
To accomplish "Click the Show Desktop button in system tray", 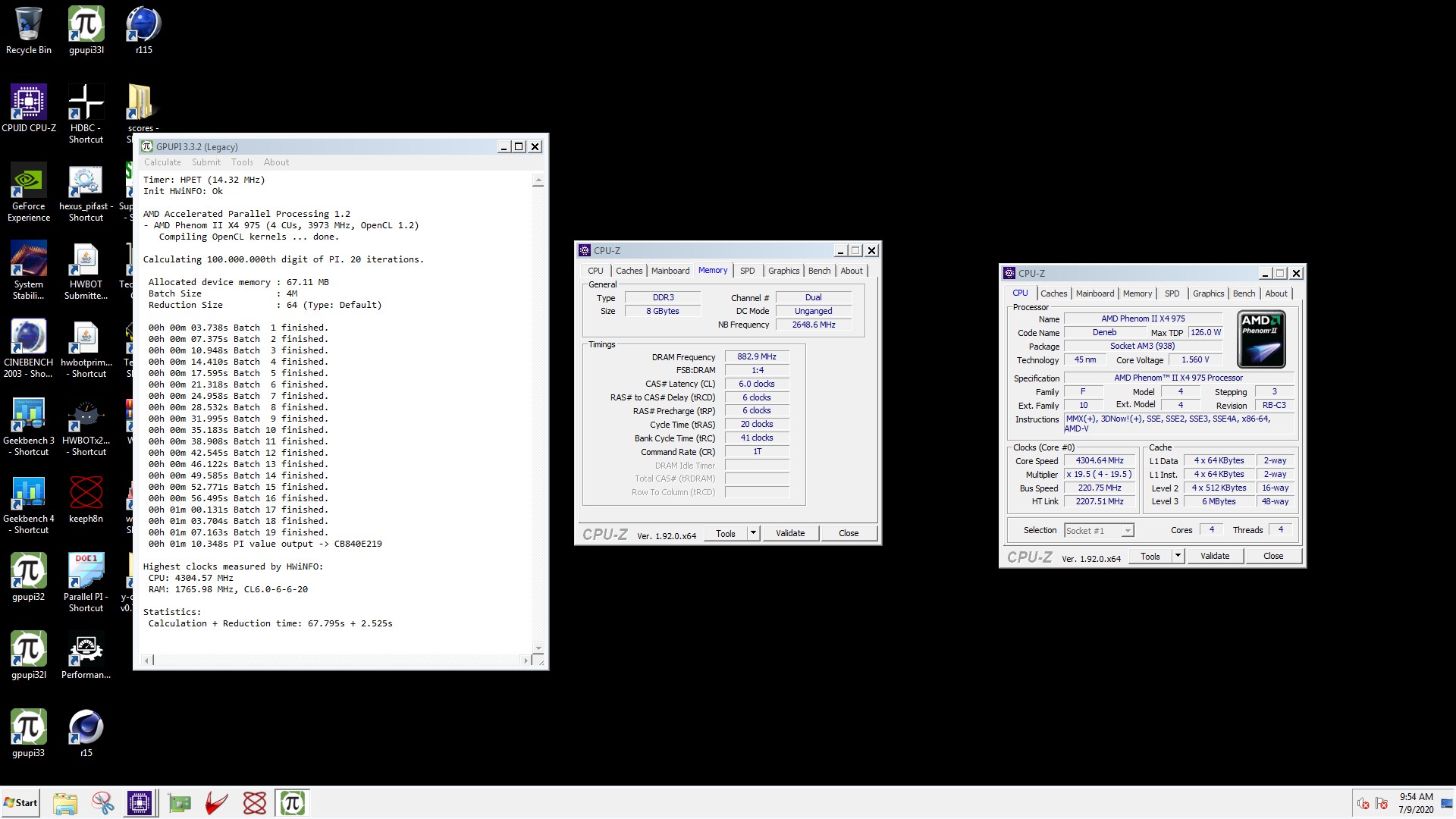I will [x=1447, y=803].
